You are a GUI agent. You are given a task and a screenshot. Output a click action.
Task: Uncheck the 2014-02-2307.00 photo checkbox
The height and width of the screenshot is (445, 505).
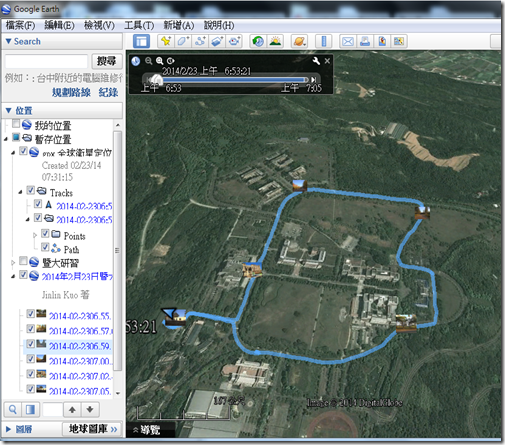(31, 359)
